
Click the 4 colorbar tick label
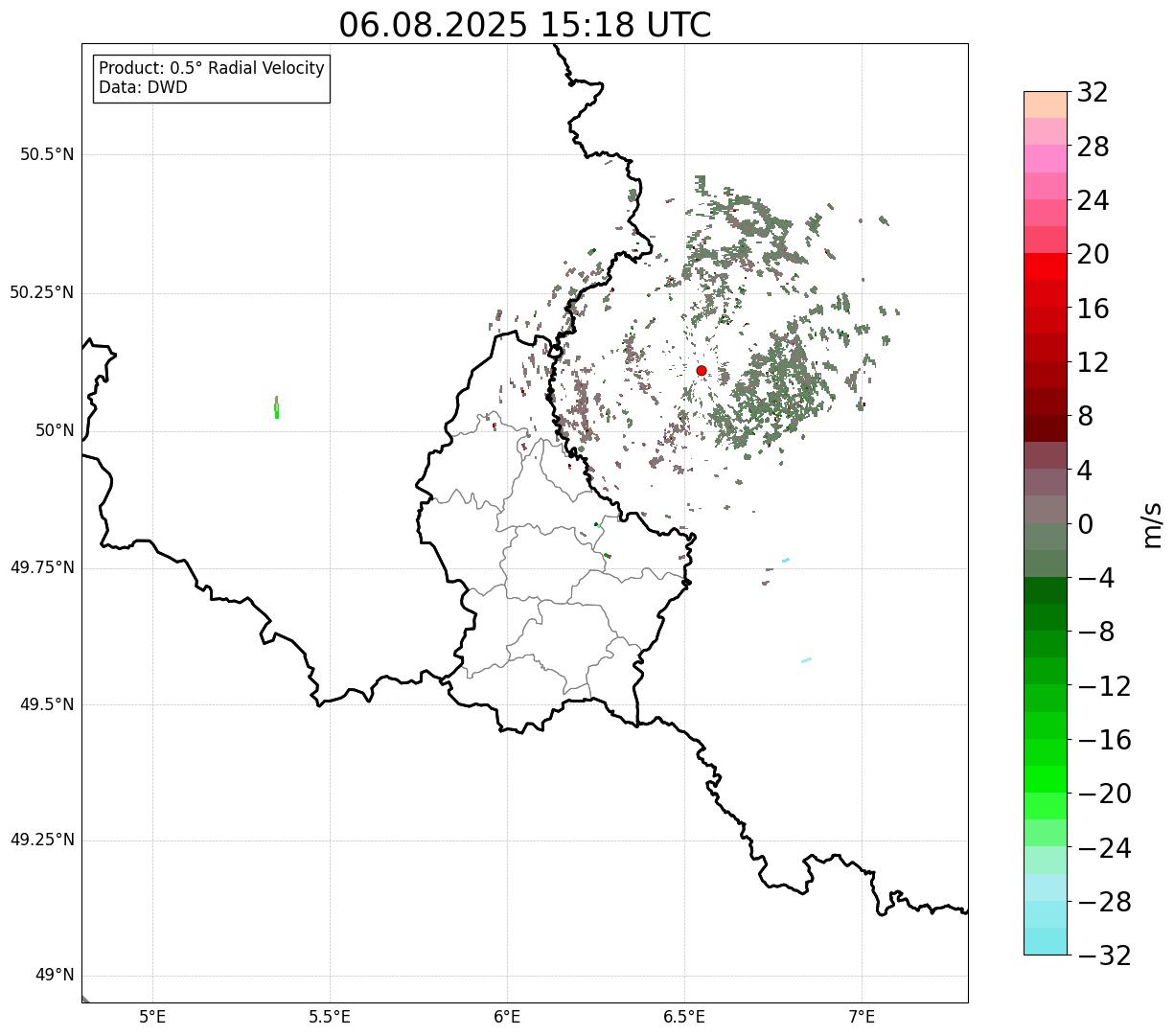coord(1085,471)
